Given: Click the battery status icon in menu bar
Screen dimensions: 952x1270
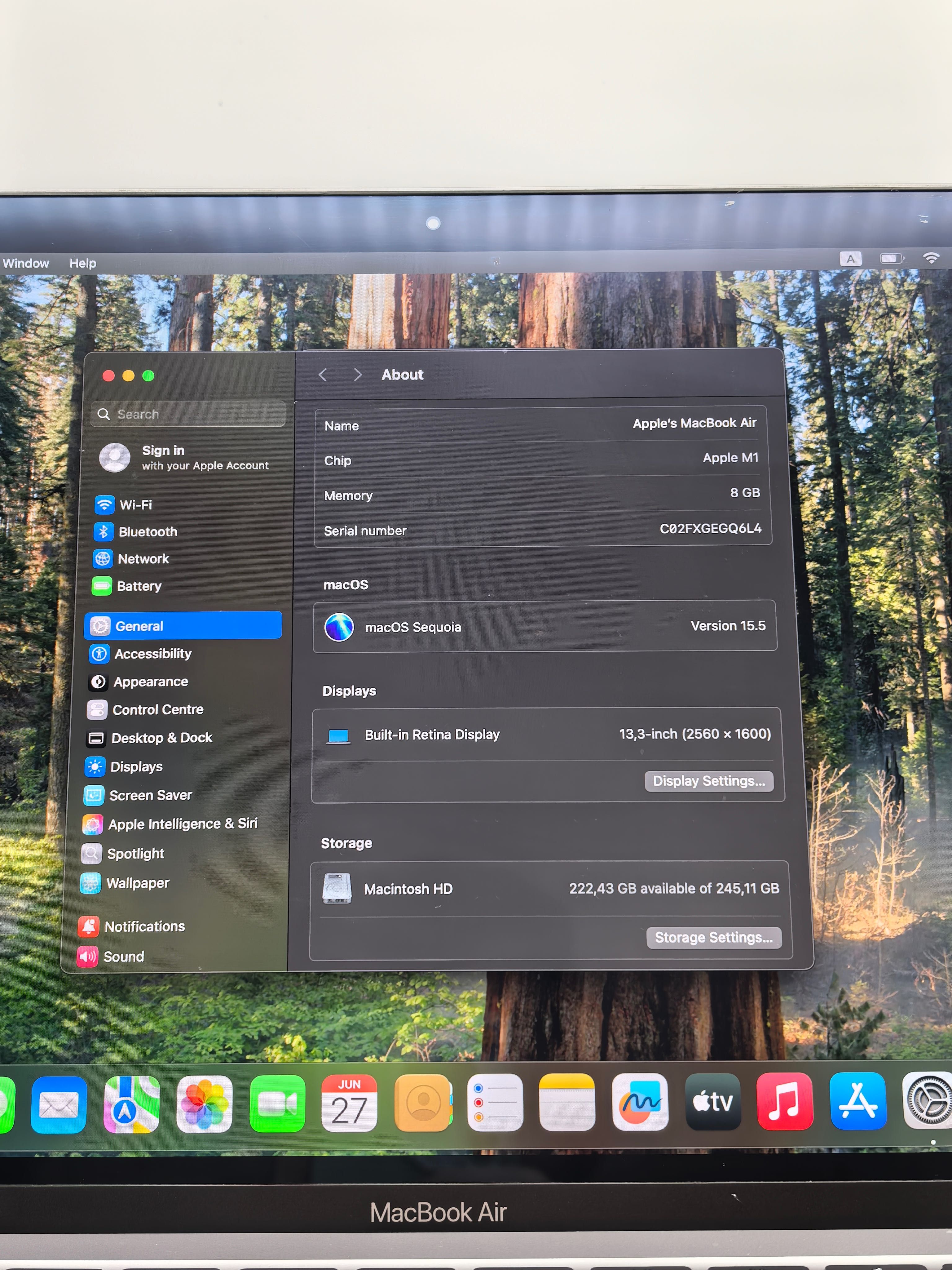Looking at the screenshot, I should pyautogui.click(x=892, y=258).
